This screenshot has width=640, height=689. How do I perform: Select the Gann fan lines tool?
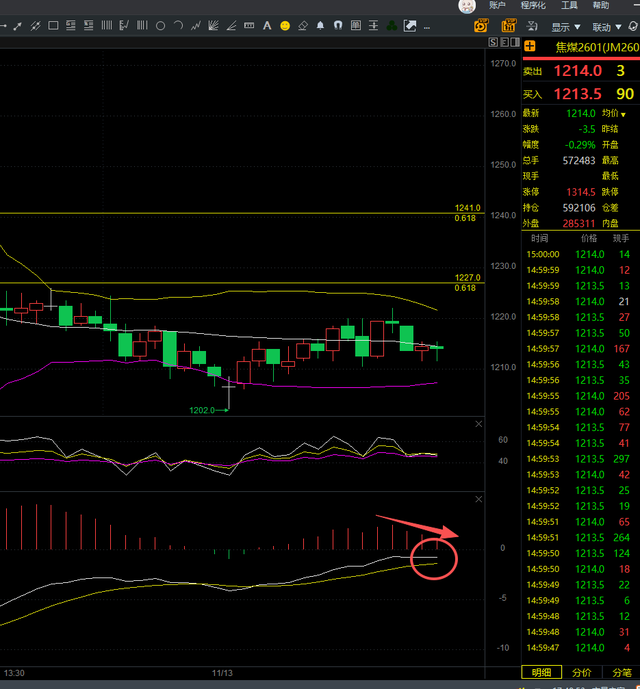pos(214,25)
